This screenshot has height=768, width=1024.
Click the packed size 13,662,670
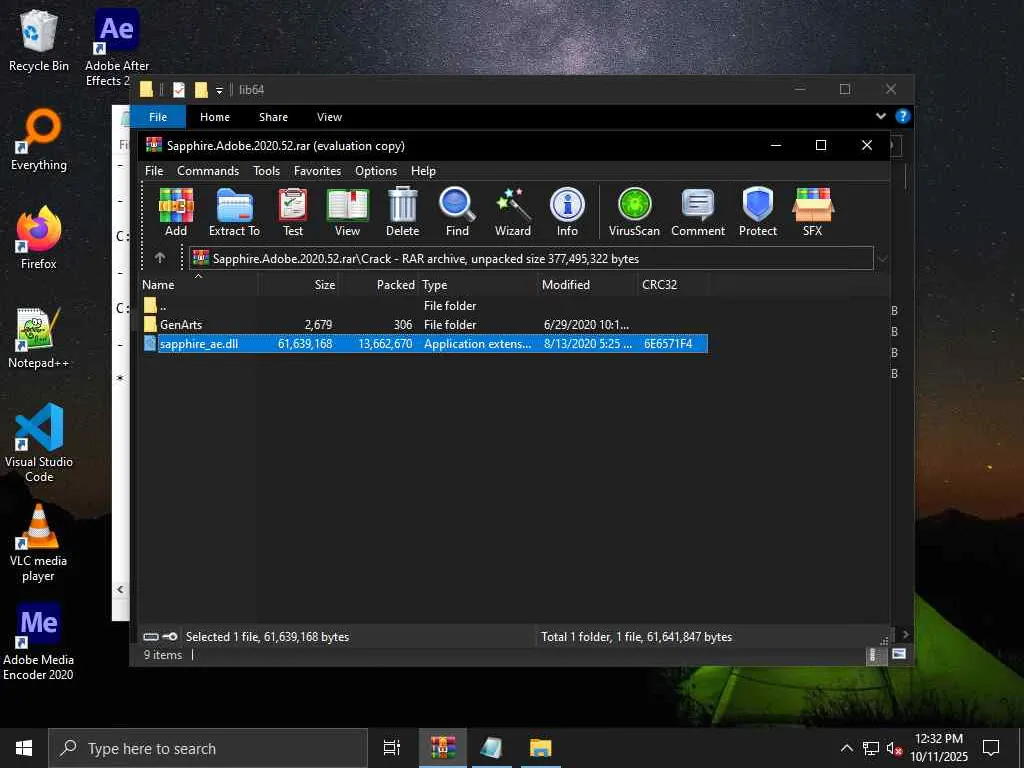385,344
